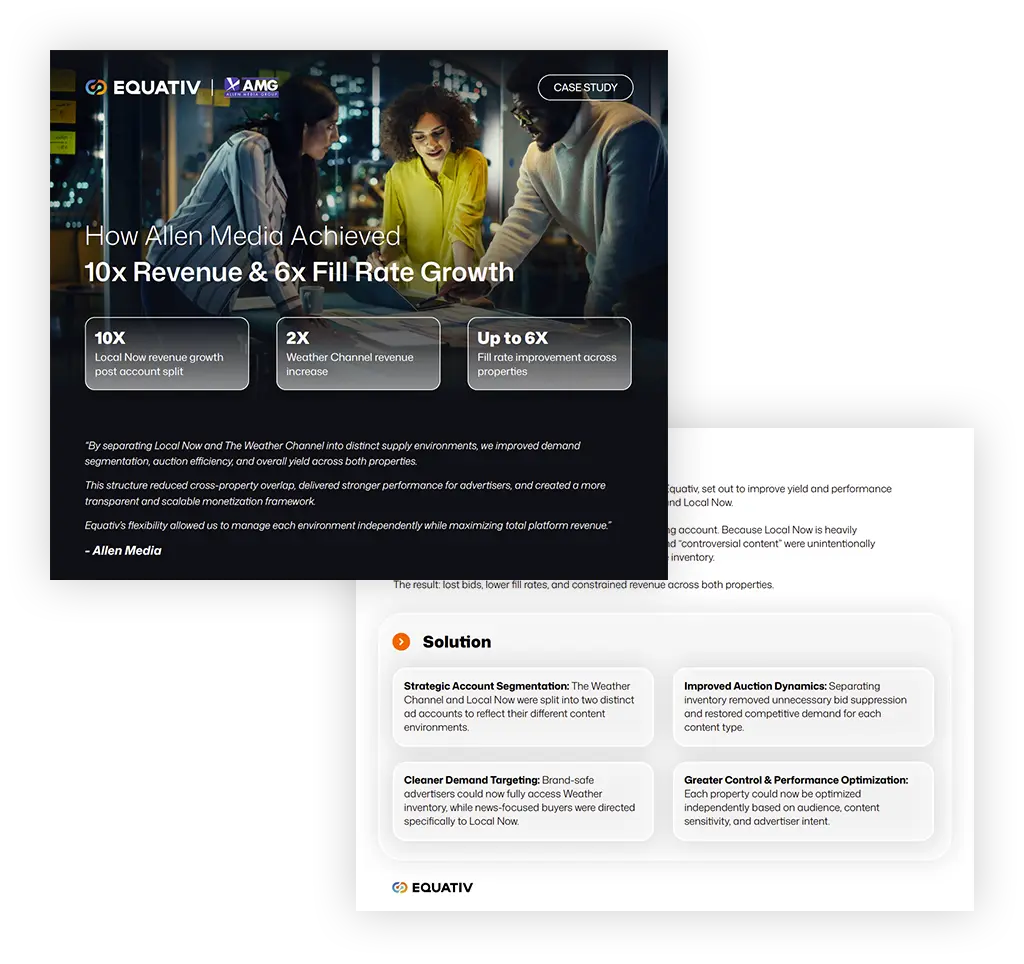1024x964 pixels.
Task: Click the text "Local Now revenue growth post account split"
Action: pos(159,364)
